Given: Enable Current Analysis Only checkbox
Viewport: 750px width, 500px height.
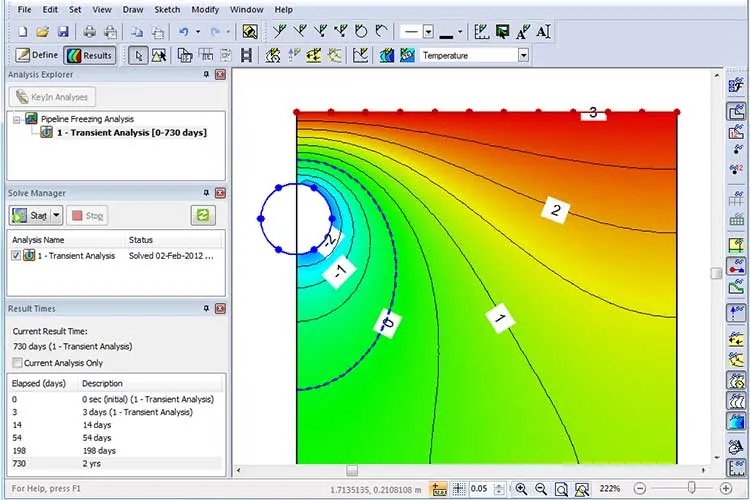Looking at the screenshot, I should click(17, 363).
